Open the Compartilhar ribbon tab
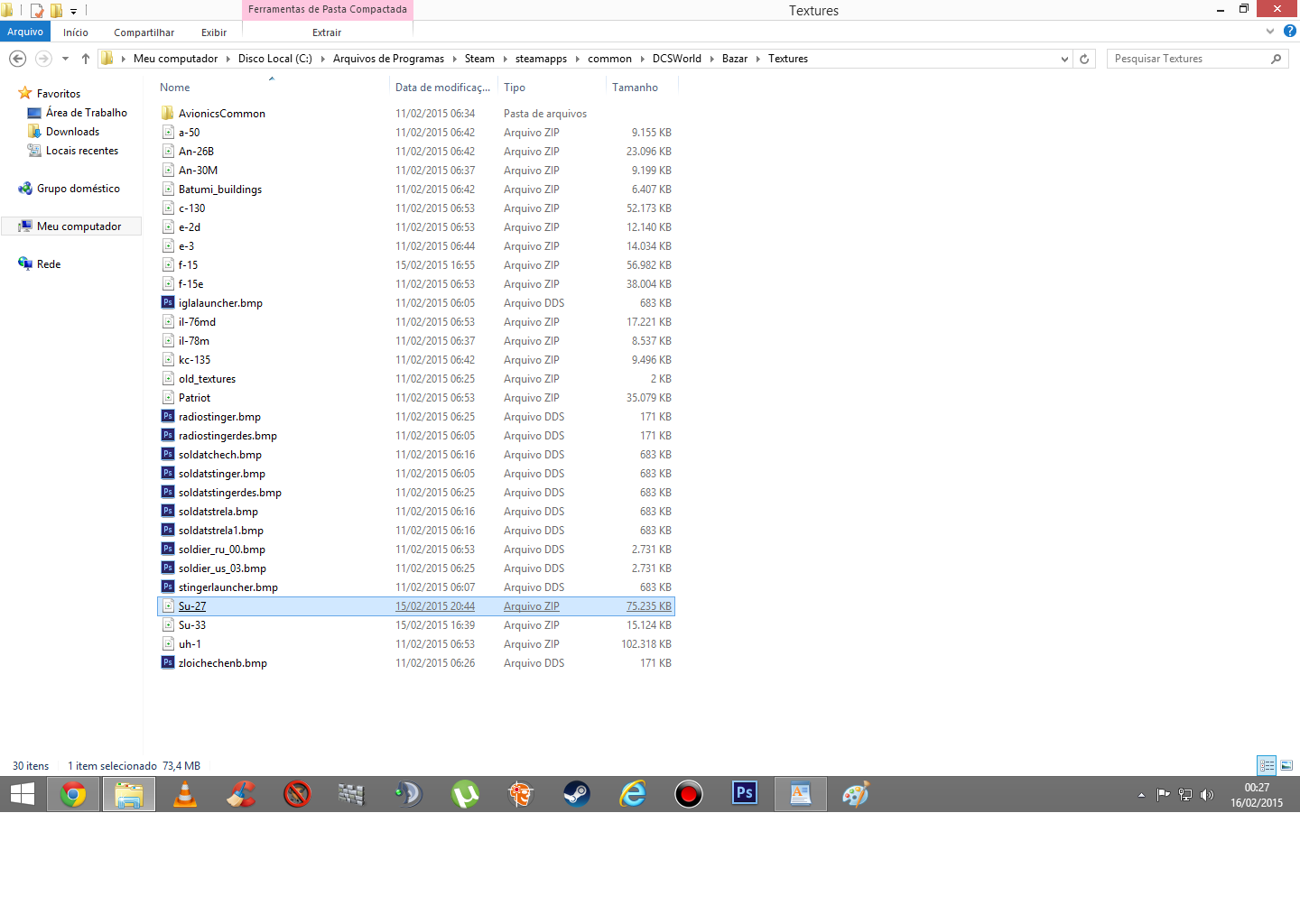 pos(144,32)
